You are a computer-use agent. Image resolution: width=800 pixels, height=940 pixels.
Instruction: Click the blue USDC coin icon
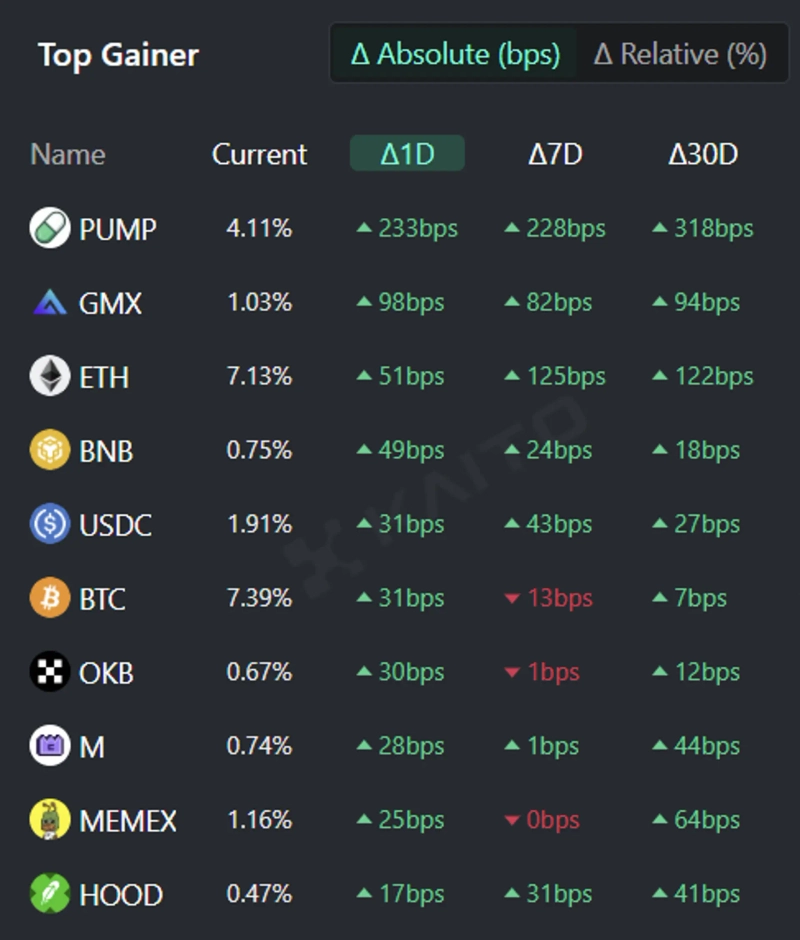(x=50, y=525)
